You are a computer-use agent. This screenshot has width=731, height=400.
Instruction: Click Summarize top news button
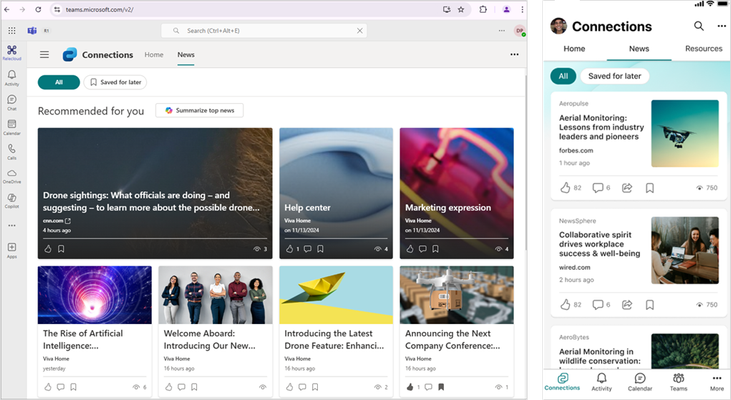click(200, 110)
